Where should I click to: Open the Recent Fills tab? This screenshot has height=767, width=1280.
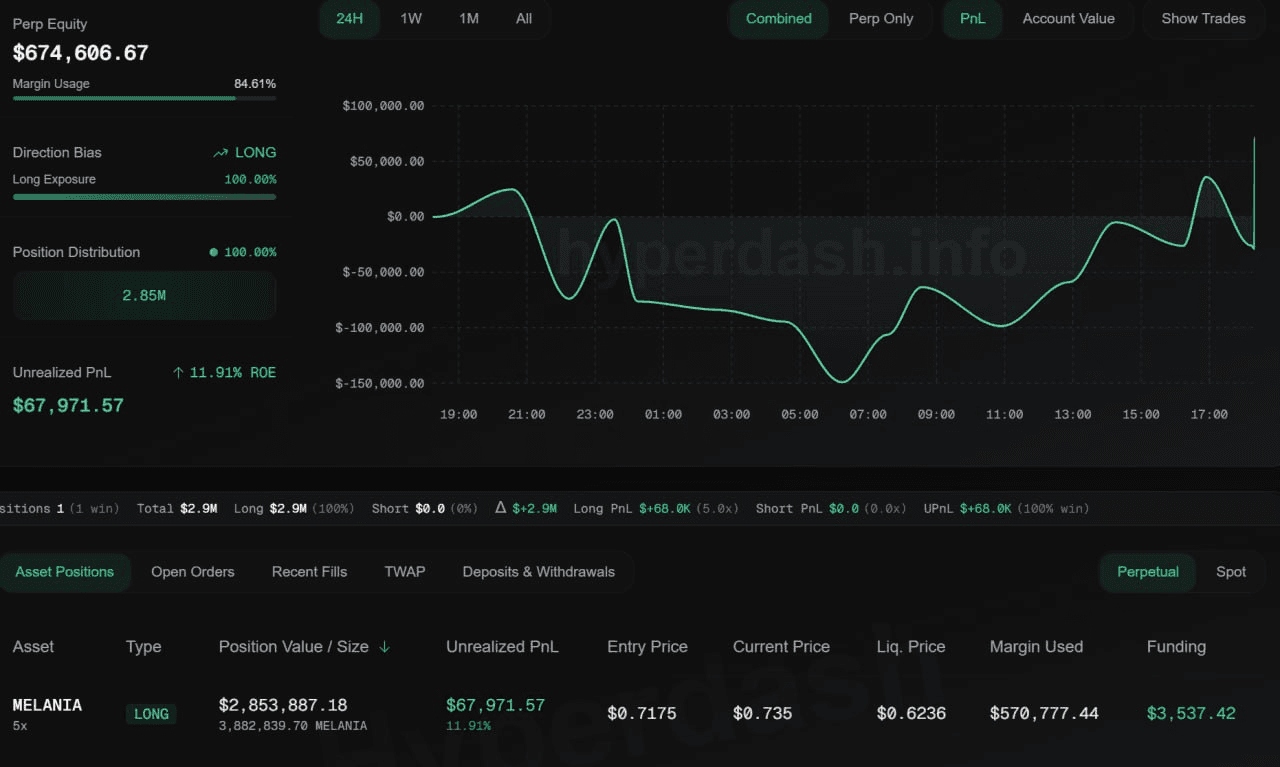[309, 572]
